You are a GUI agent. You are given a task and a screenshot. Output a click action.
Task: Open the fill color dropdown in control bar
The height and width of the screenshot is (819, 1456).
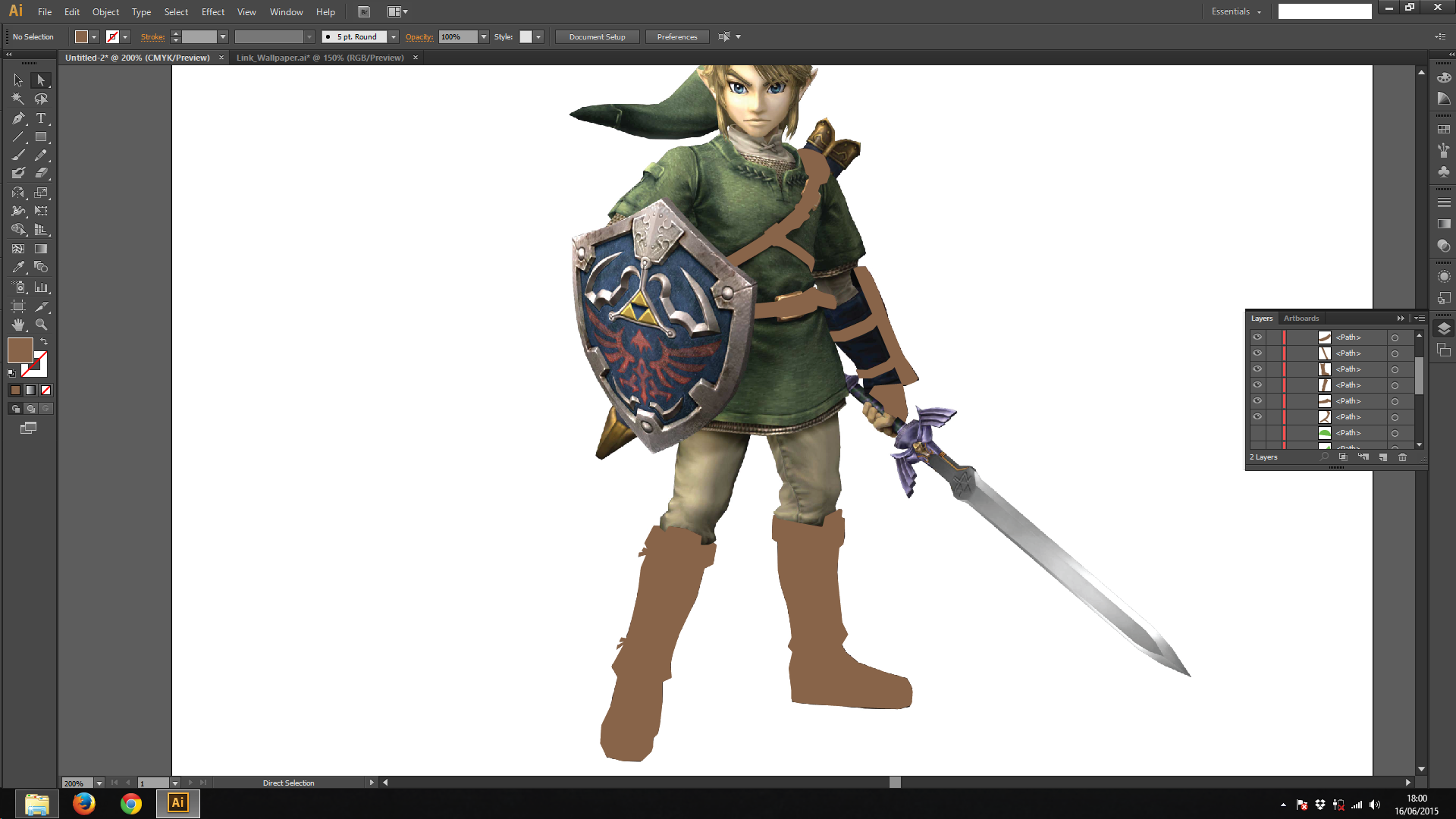[94, 36]
